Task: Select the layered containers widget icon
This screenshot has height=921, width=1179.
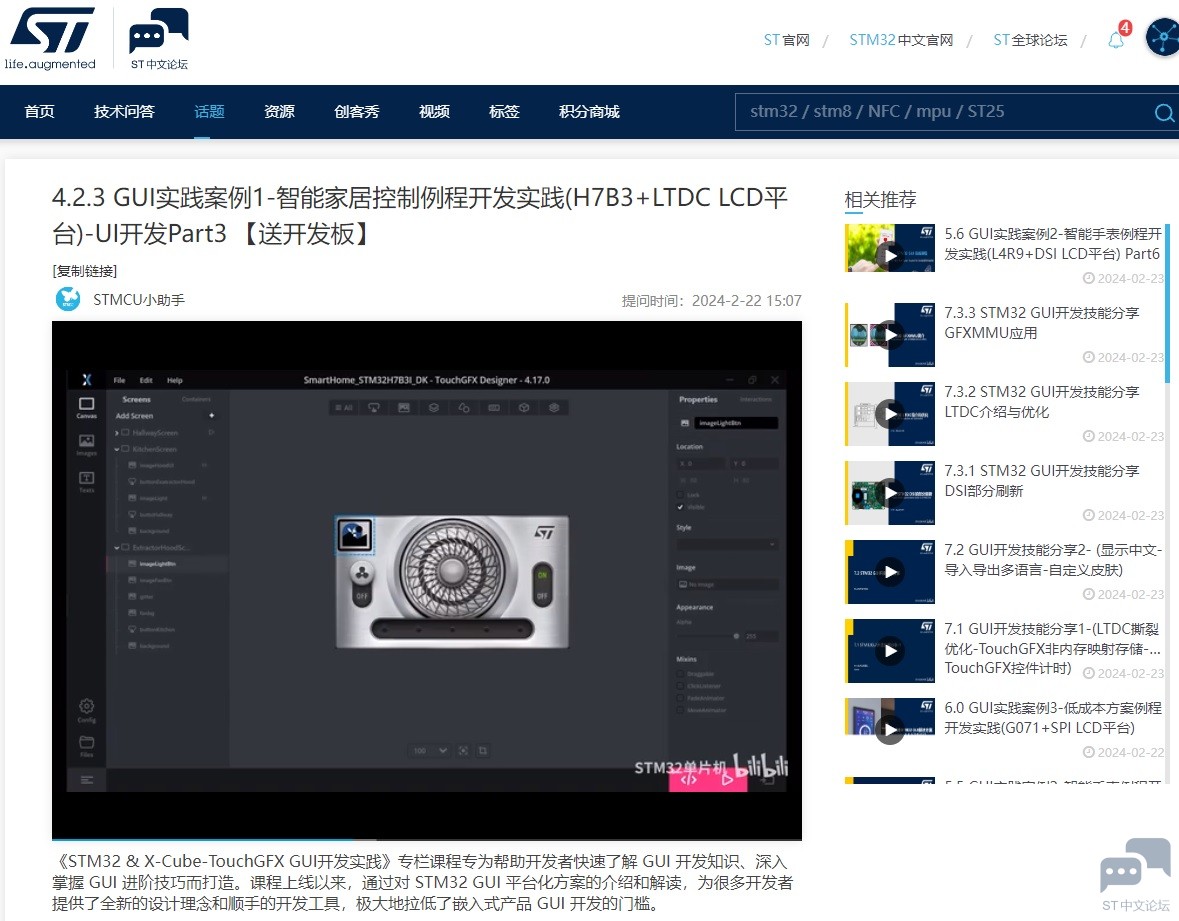Action: coord(434,407)
